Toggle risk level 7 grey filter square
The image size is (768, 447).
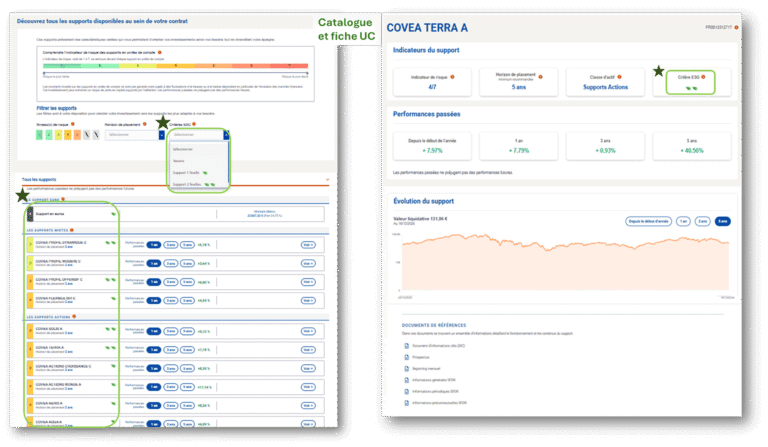pyautogui.click(x=96, y=135)
